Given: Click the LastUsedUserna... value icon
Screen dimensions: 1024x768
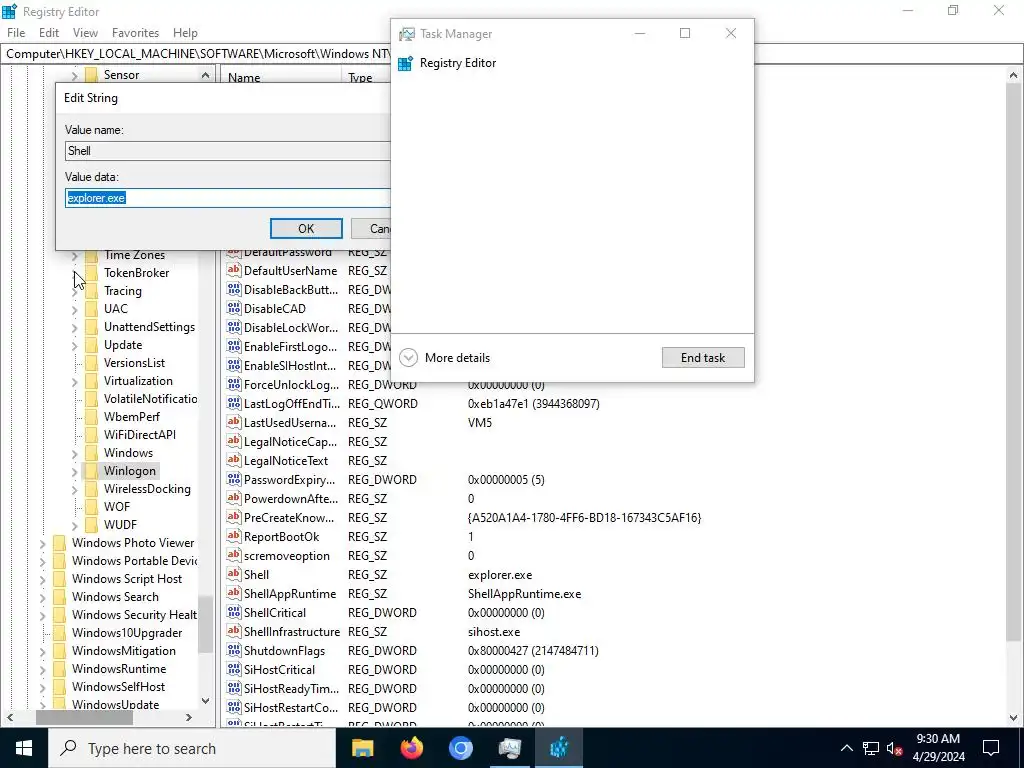Looking at the screenshot, I should click(x=233, y=423).
